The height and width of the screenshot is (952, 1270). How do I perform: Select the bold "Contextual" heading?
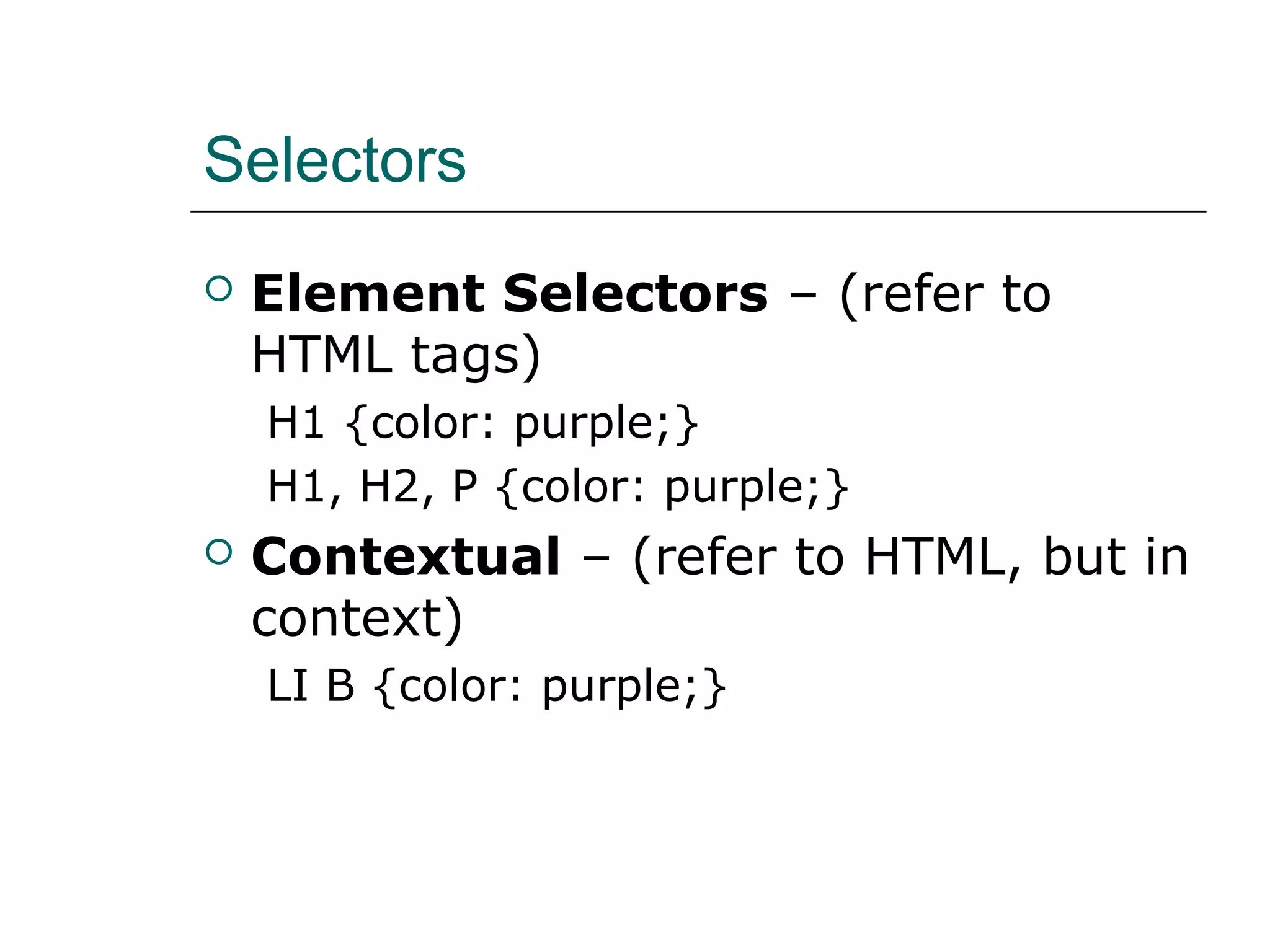[x=406, y=557]
